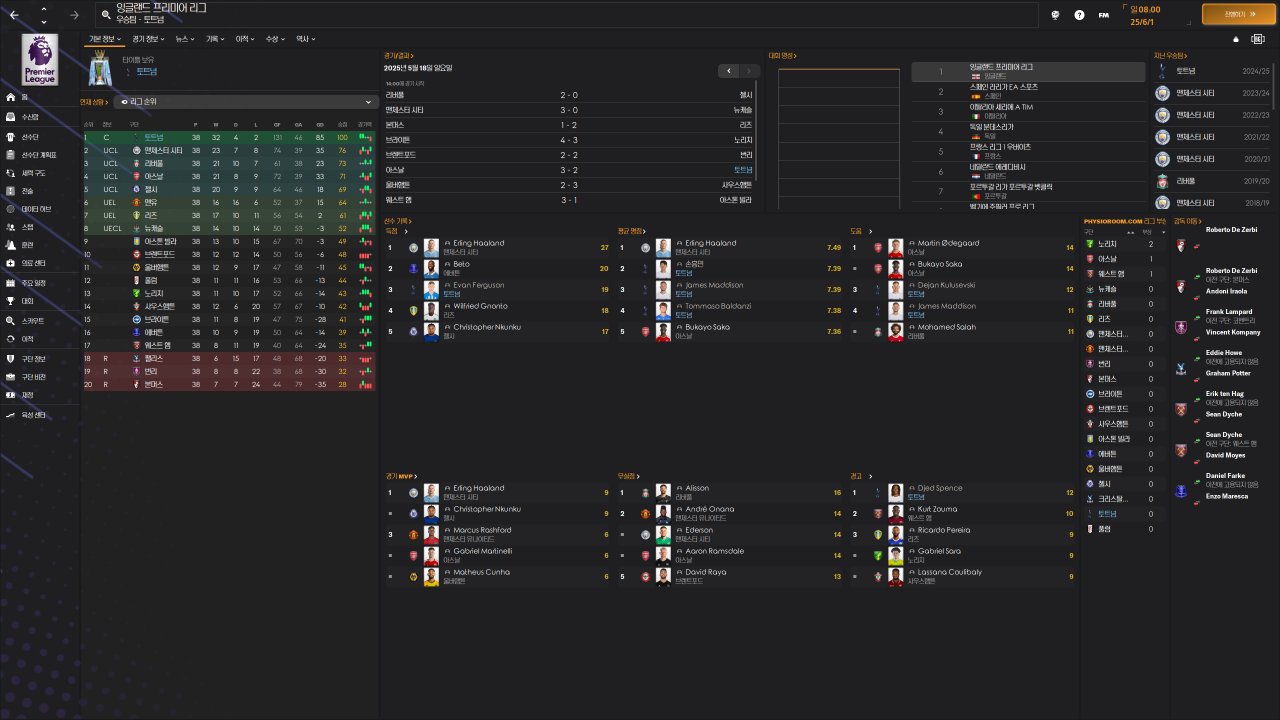1280x720 pixels.
Task: Open the 대회 명성 section header
Action: pos(782,56)
